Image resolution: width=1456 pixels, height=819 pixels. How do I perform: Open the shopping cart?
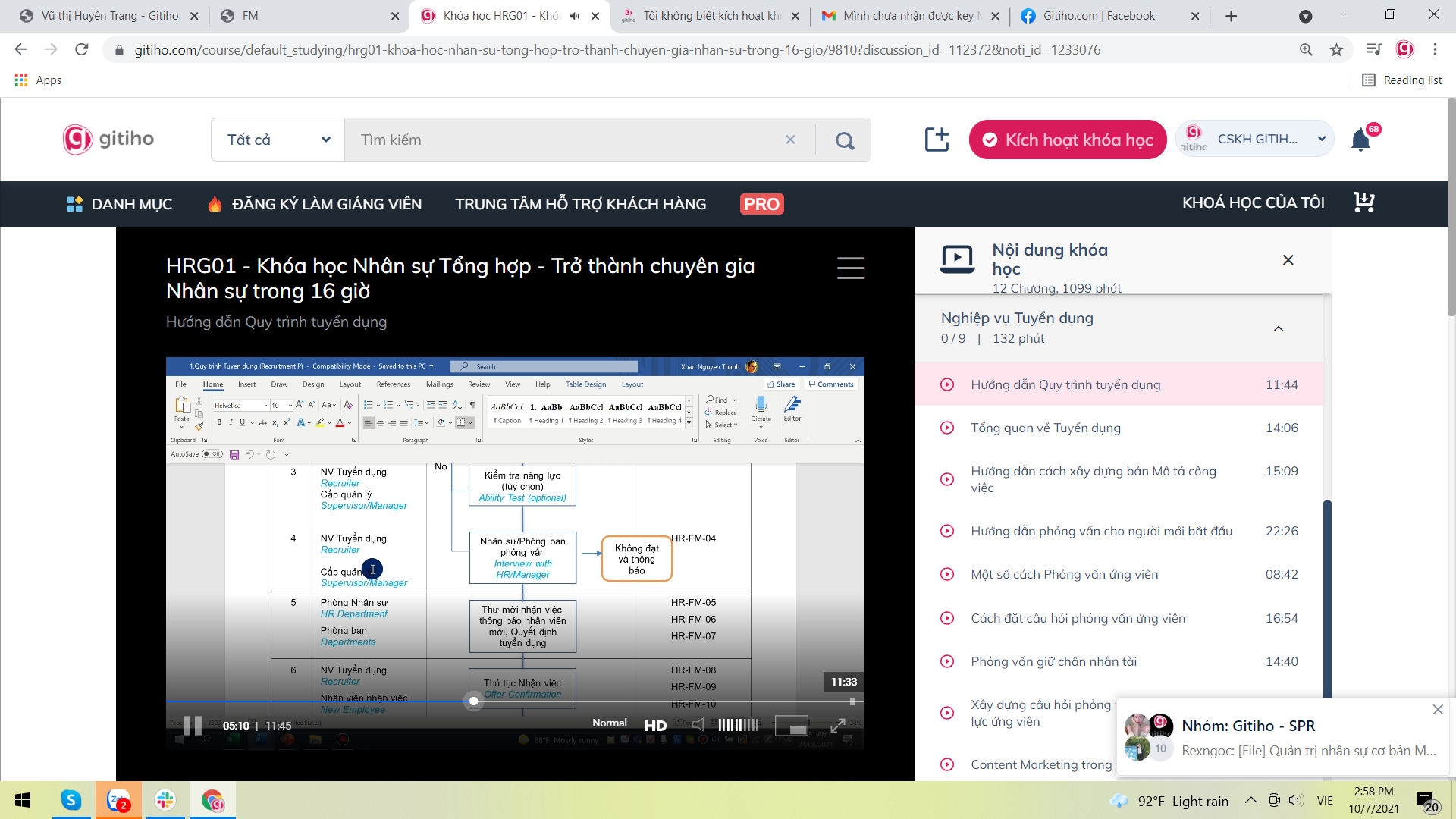point(1364,202)
